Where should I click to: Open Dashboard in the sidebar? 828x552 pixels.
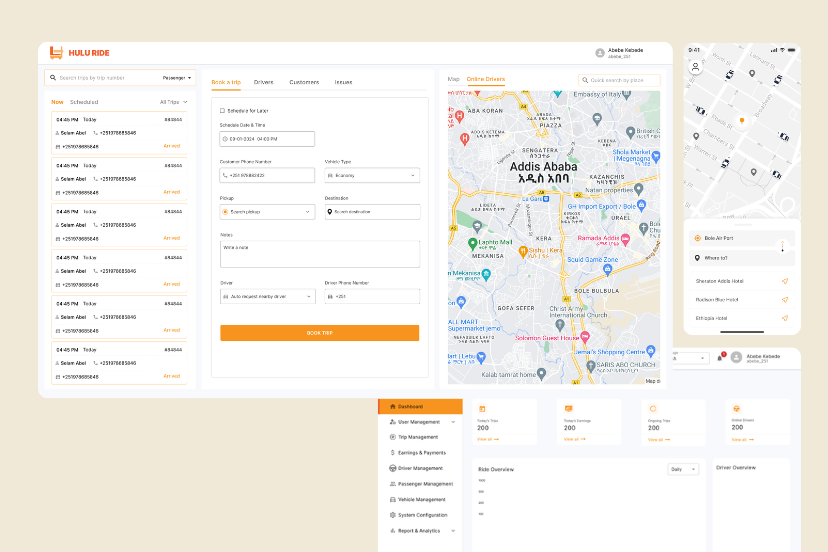(421, 407)
